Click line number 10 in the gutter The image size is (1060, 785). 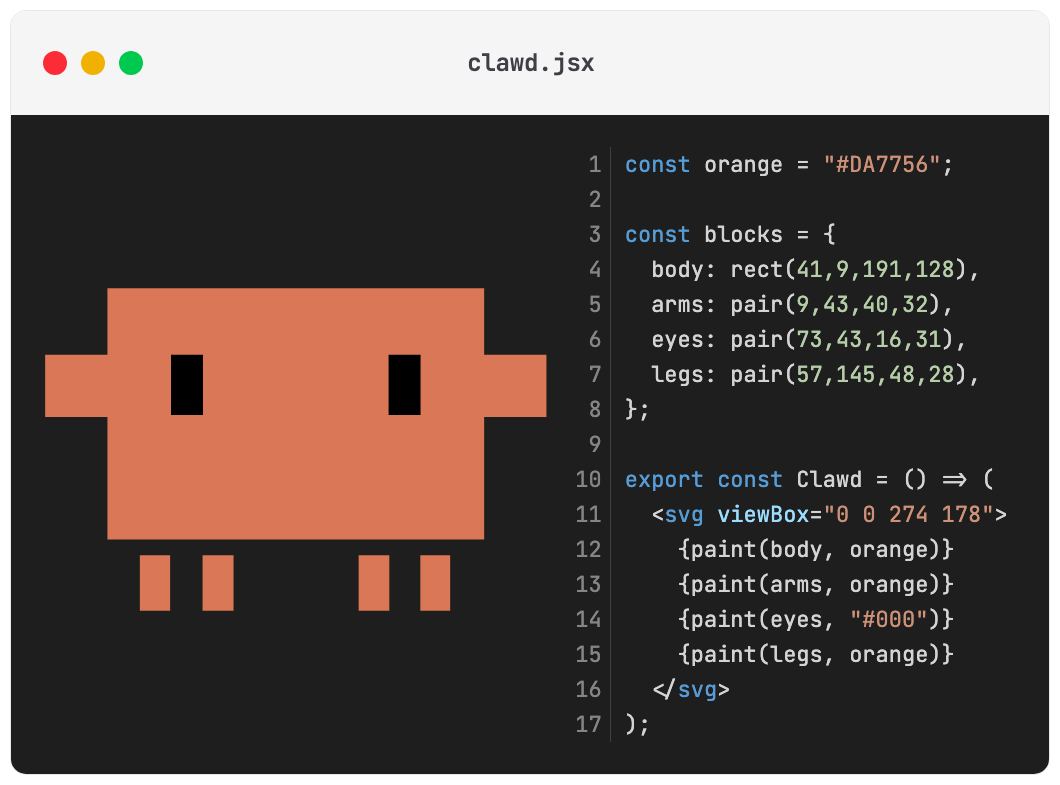click(588, 479)
